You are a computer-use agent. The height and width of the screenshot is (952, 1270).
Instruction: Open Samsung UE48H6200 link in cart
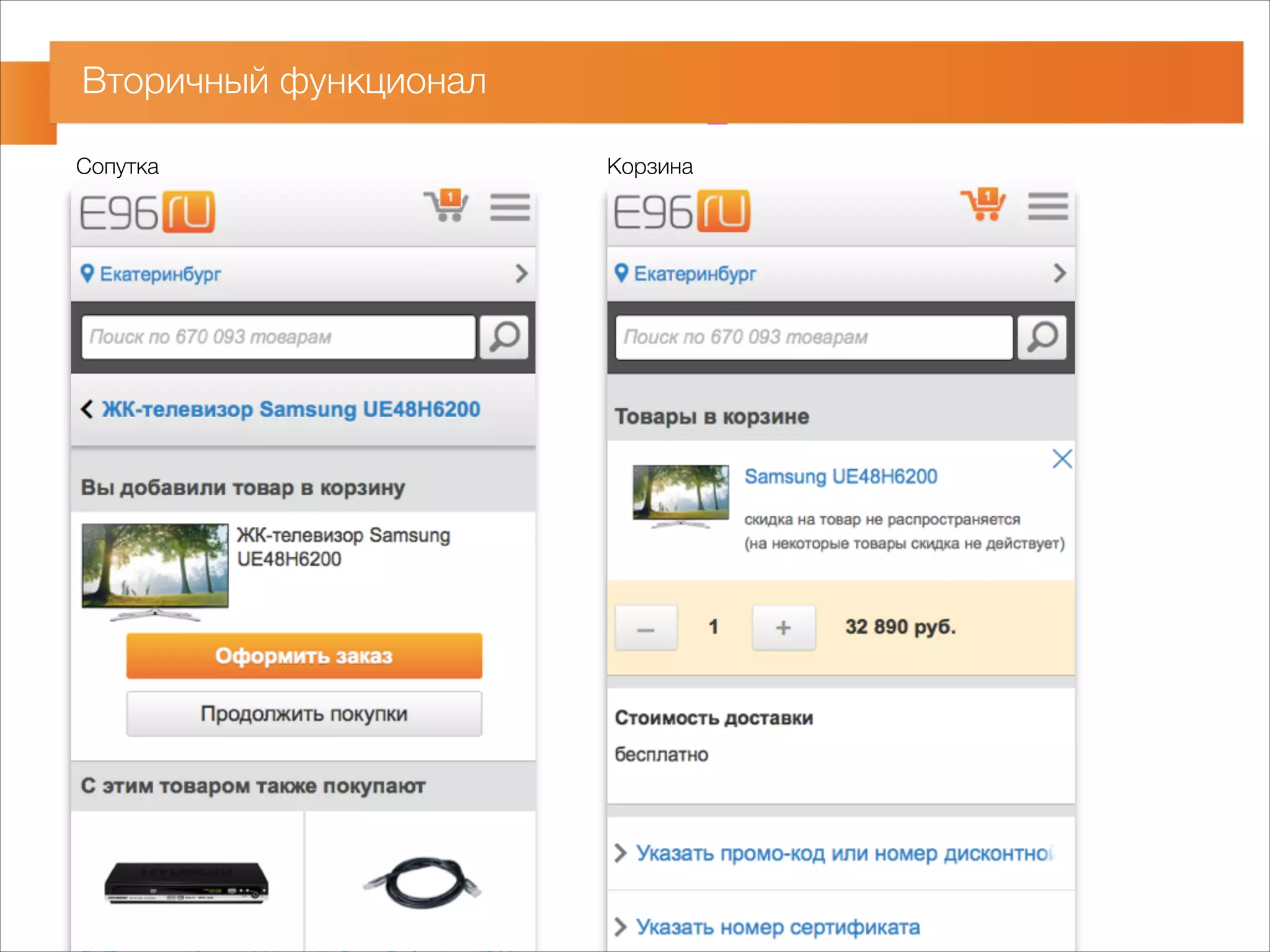tap(841, 477)
